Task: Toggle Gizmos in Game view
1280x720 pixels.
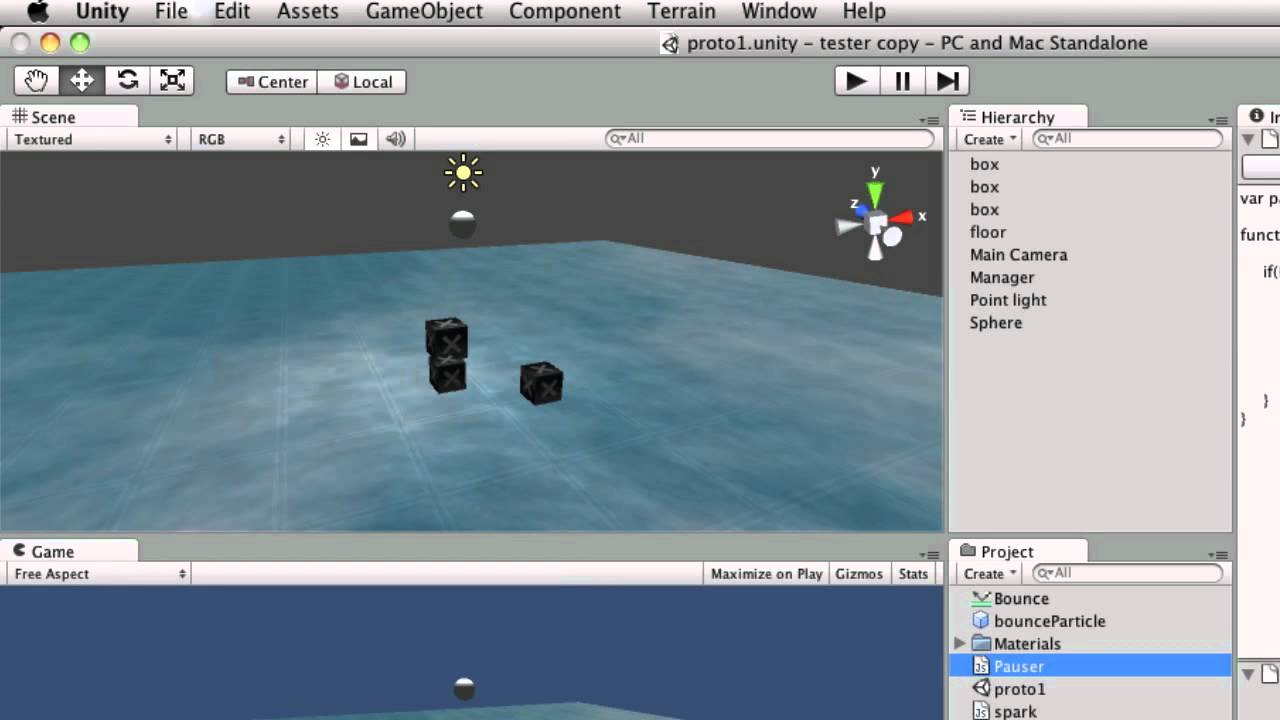Action: tap(859, 574)
